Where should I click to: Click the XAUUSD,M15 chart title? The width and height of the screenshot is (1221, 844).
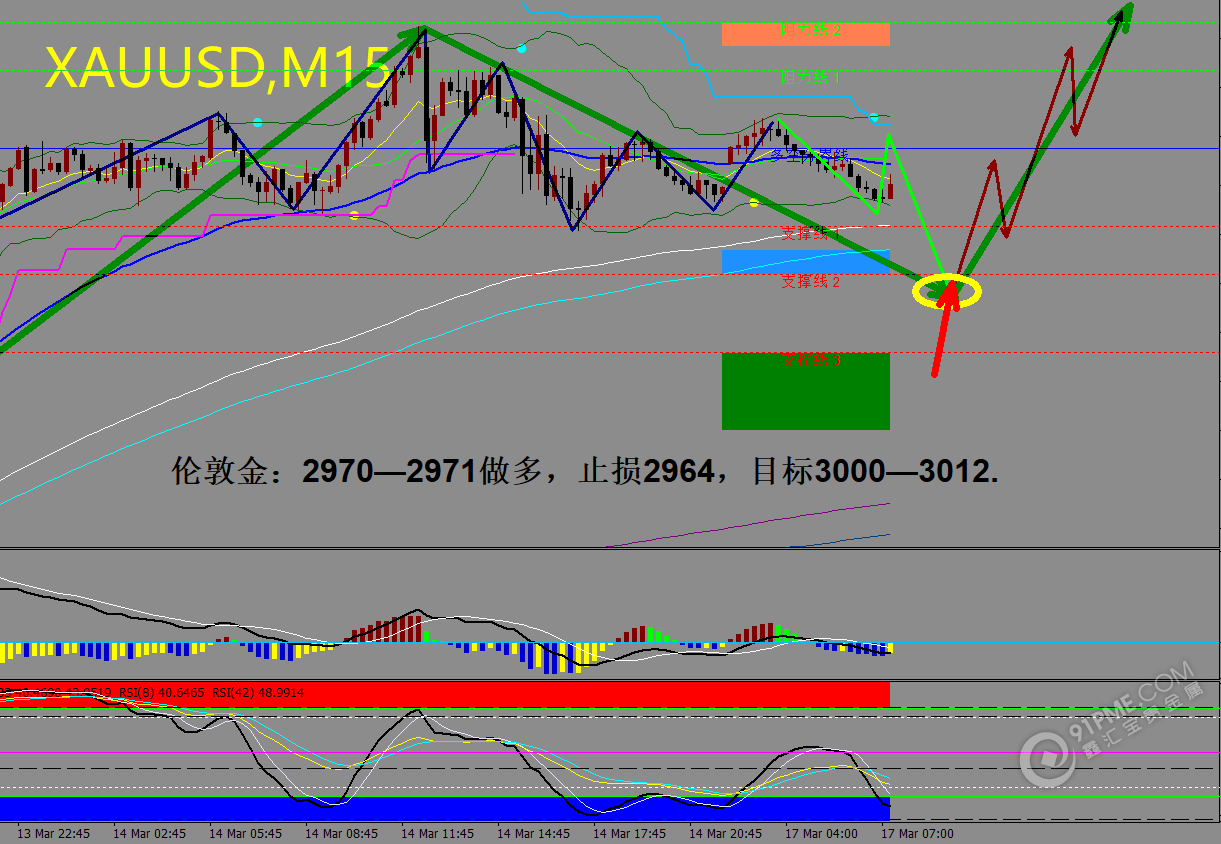pos(217,68)
